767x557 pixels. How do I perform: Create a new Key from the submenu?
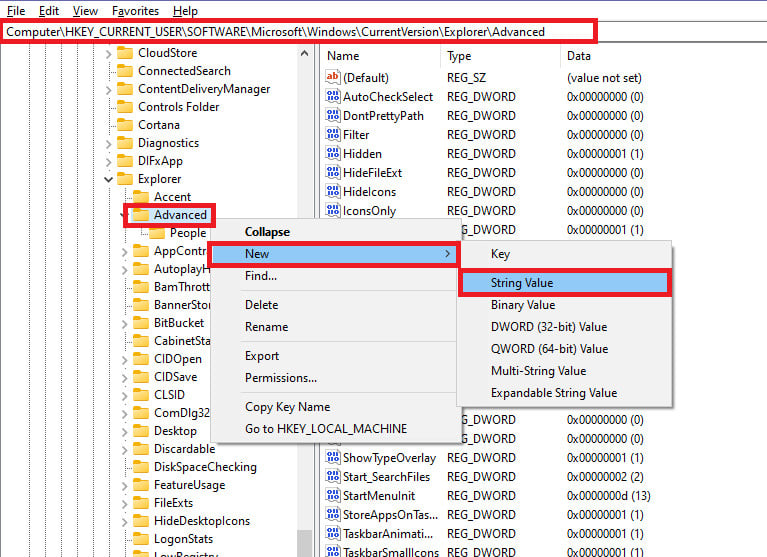pyautogui.click(x=565, y=254)
